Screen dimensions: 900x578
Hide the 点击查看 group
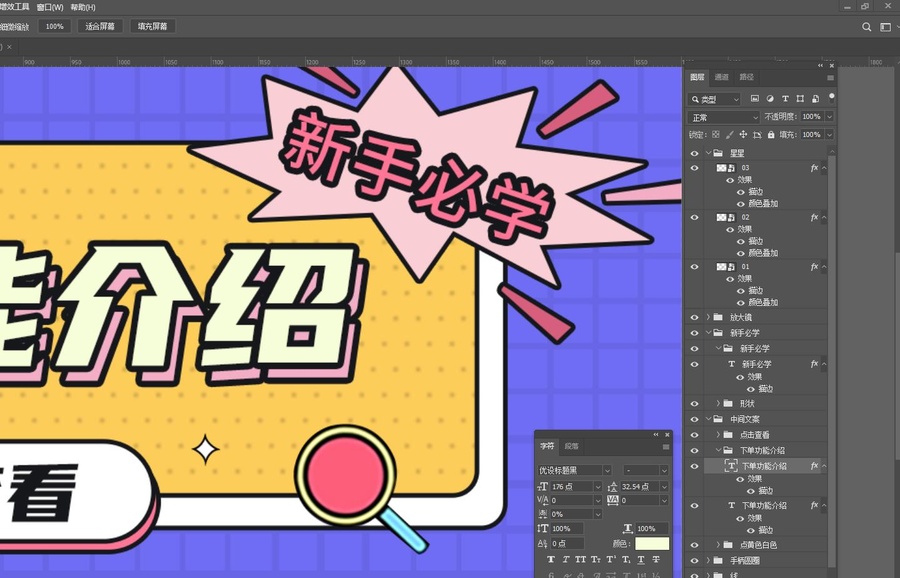(x=695, y=435)
